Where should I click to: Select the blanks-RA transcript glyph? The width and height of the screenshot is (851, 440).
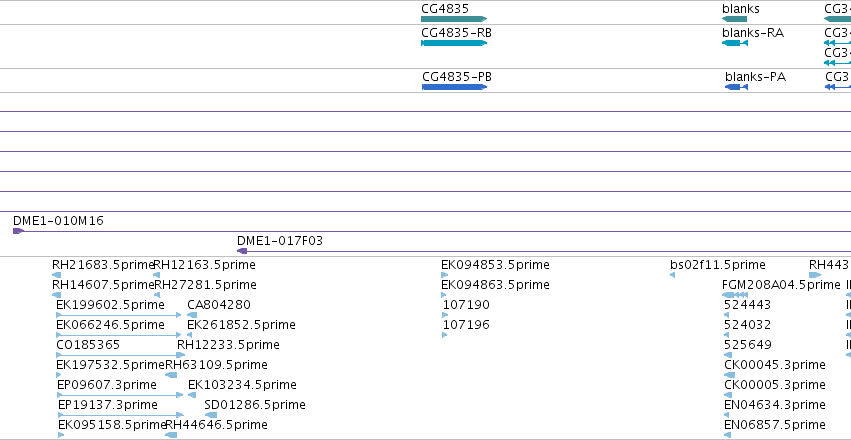tap(735, 43)
